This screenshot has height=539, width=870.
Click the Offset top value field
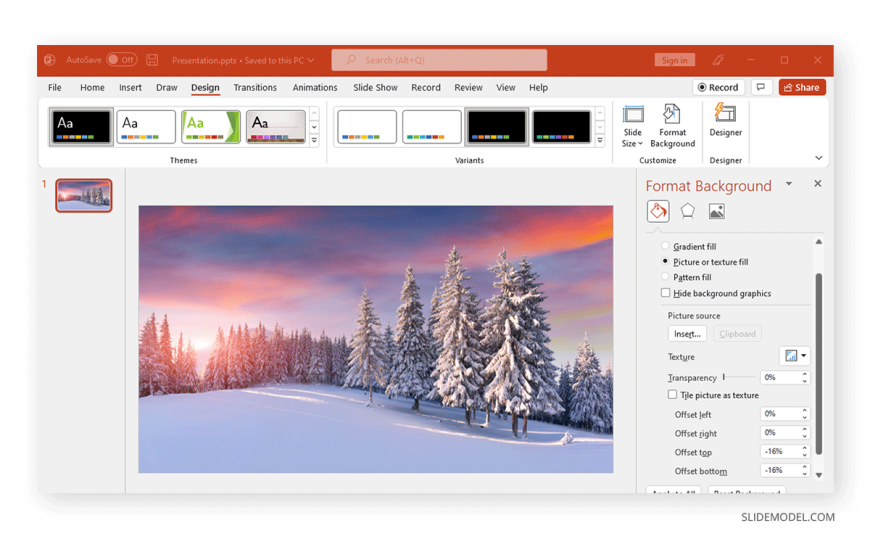(x=780, y=452)
